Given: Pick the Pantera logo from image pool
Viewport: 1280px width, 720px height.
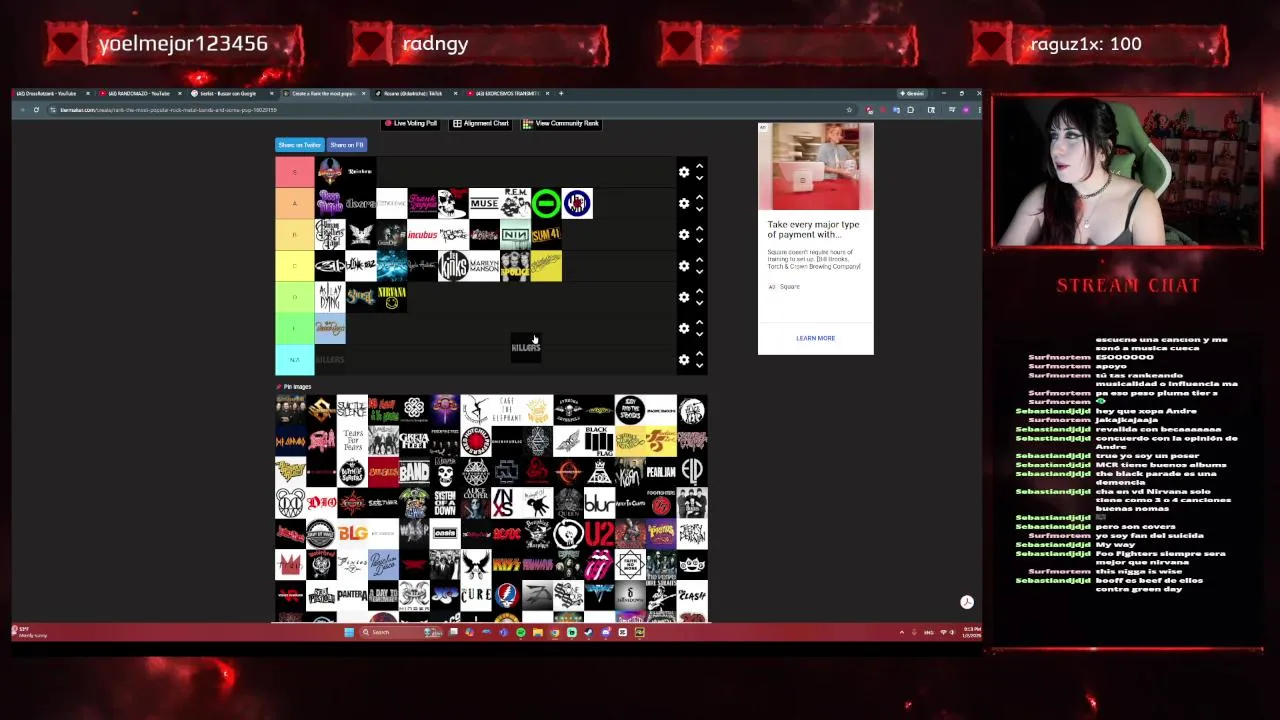Looking at the screenshot, I should pyautogui.click(x=352, y=596).
